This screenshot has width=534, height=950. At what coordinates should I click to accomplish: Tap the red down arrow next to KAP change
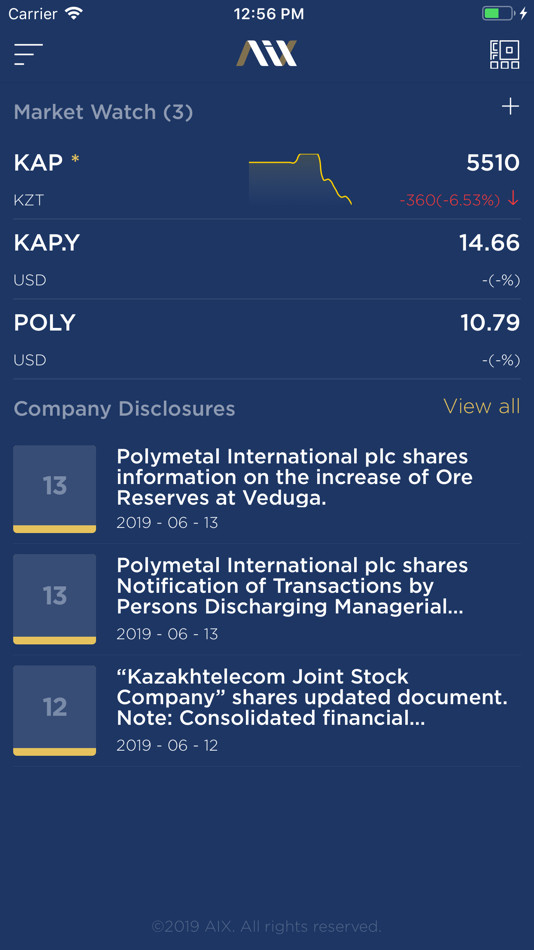(513, 198)
